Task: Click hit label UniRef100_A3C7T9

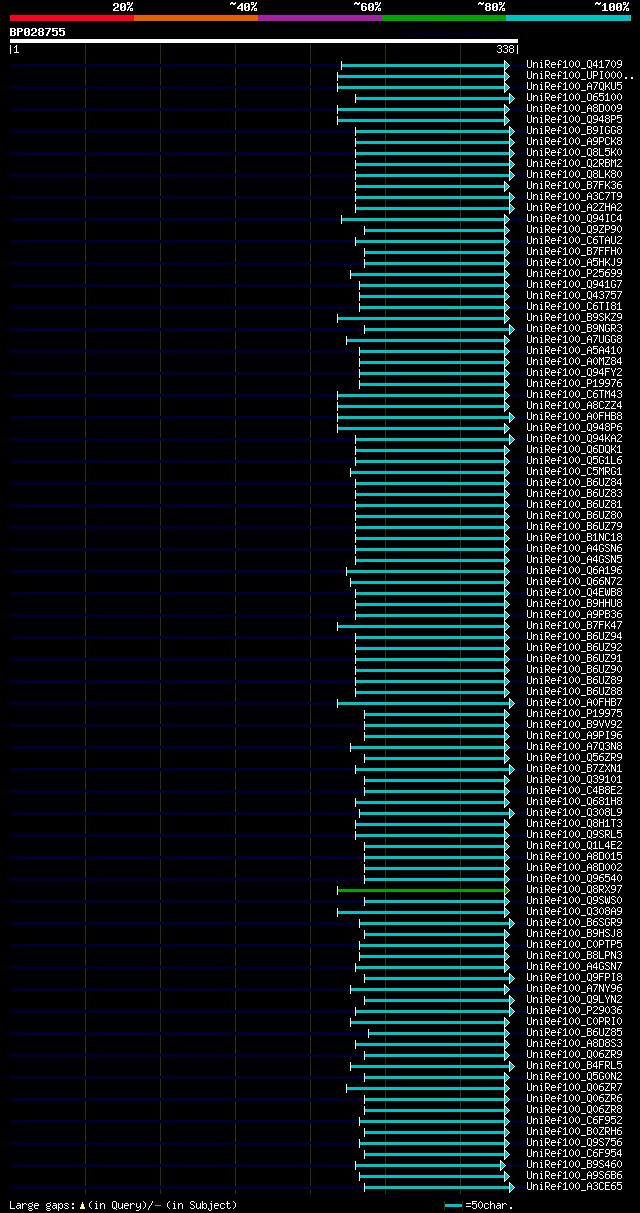Action: [x=574, y=197]
